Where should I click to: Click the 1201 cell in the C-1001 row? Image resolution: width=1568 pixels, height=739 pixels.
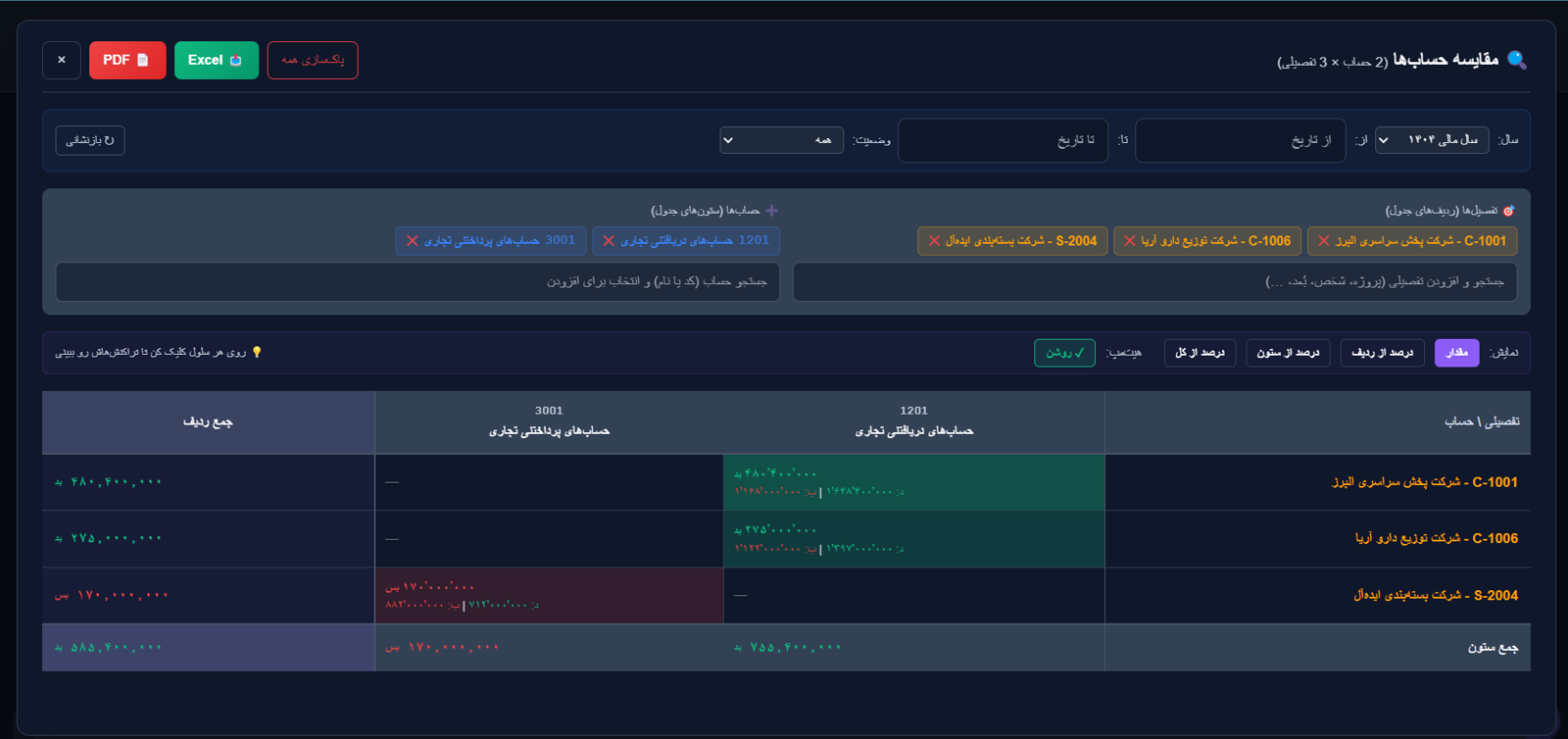pos(914,482)
